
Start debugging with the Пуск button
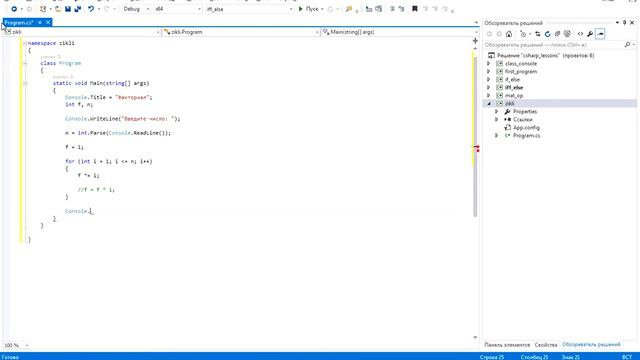pyautogui.click(x=309, y=9)
